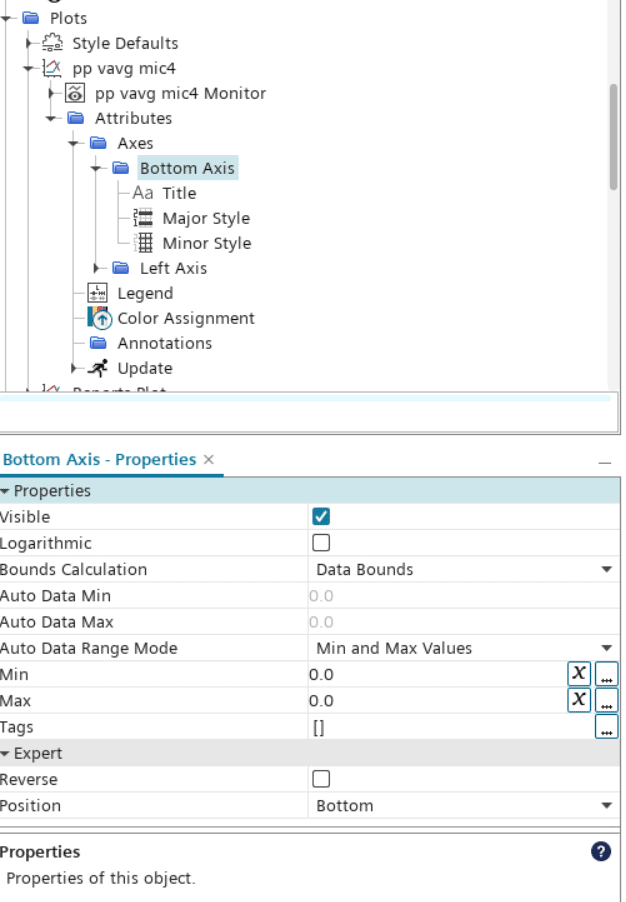Click the pp vavg mic4 plot icon
Viewport: 626px width, 902px height.
52,68
